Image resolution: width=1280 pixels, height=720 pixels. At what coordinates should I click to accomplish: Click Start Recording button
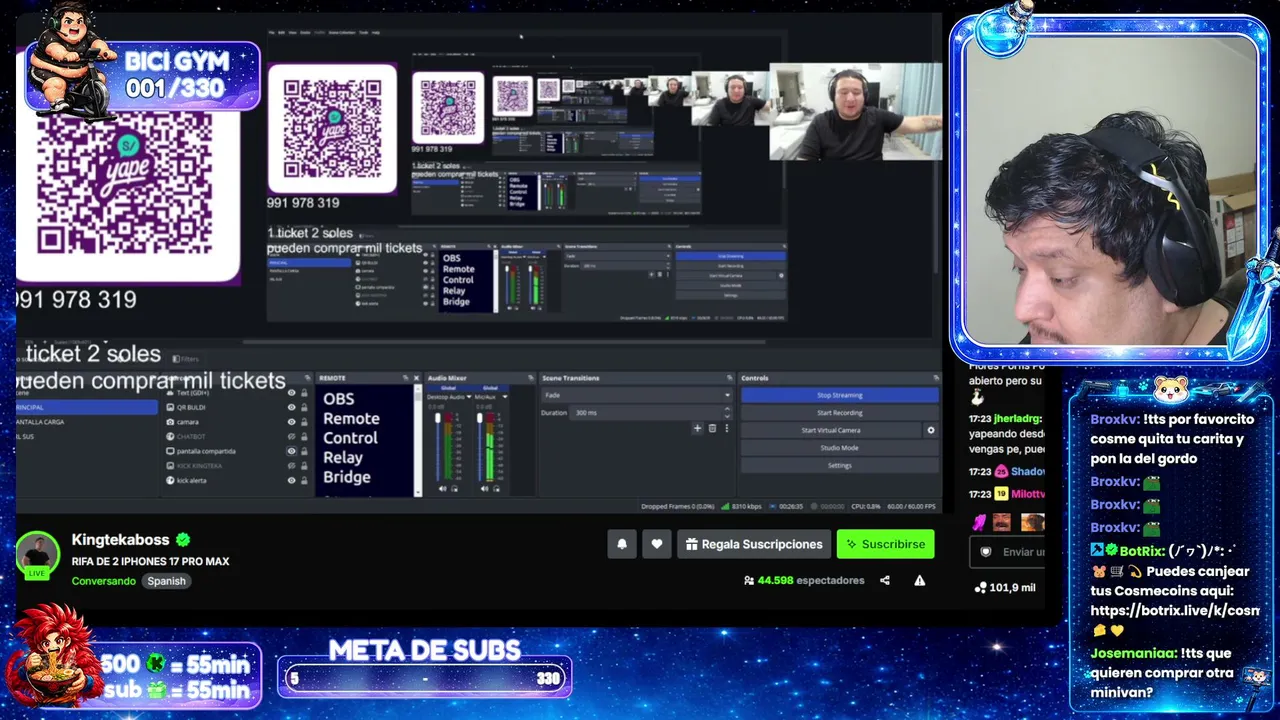click(x=839, y=412)
